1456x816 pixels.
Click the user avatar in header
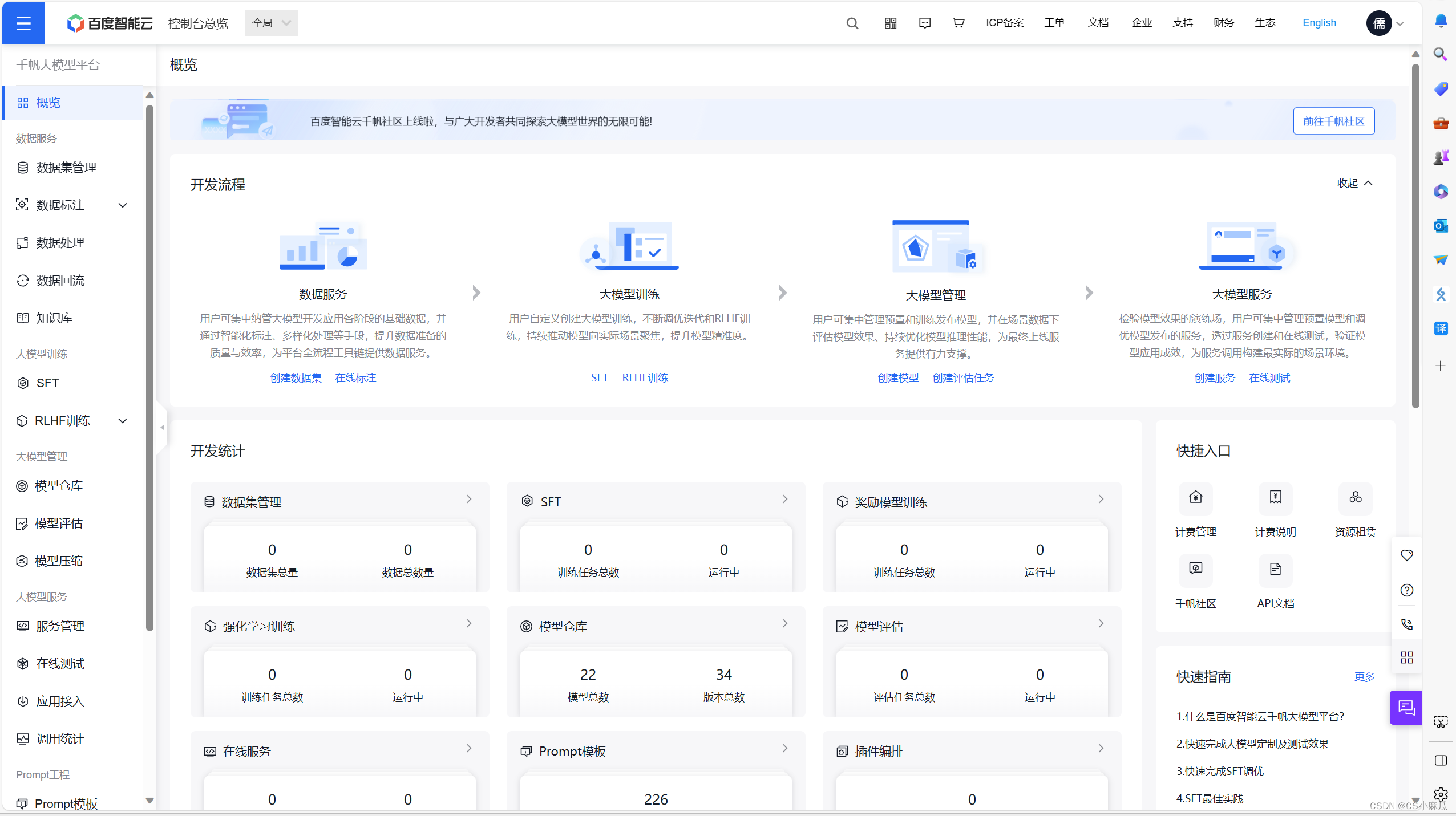(x=1378, y=23)
